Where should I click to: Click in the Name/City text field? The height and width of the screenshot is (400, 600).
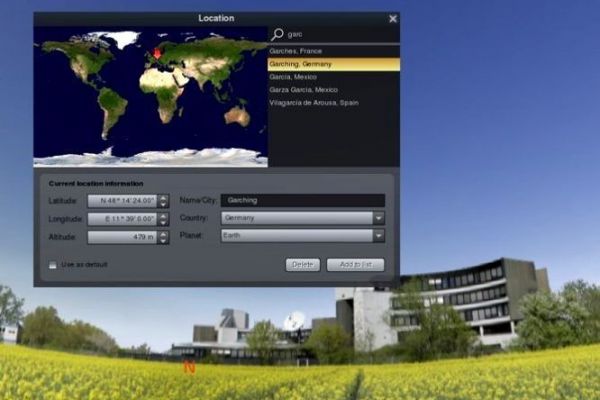tap(301, 200)
